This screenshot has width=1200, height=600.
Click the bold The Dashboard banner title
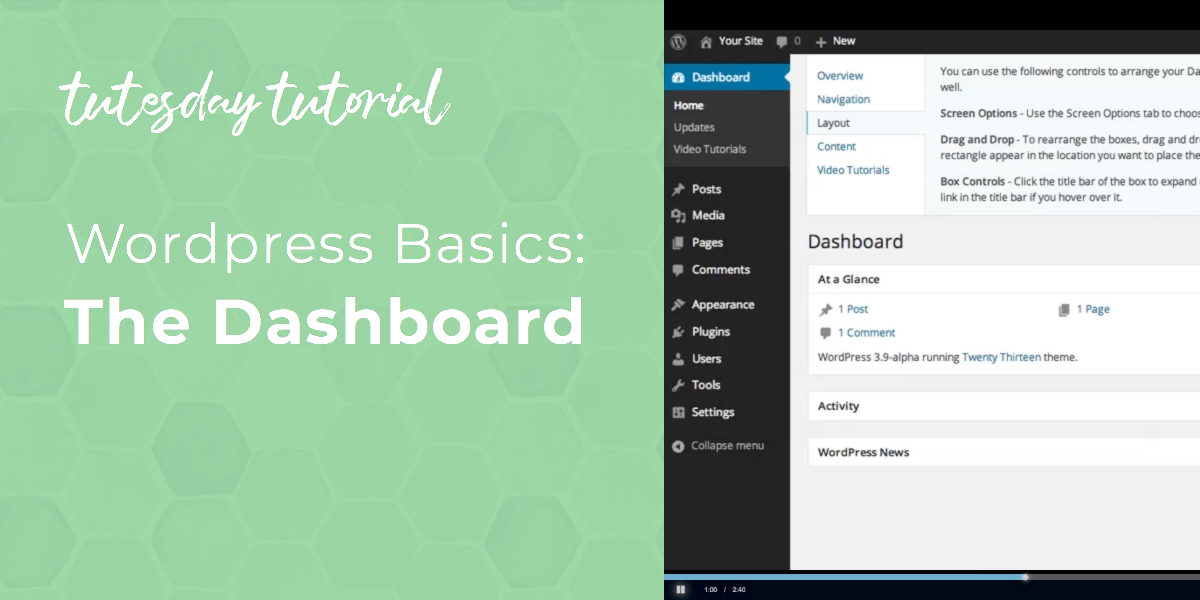click(x=325, y=320)
